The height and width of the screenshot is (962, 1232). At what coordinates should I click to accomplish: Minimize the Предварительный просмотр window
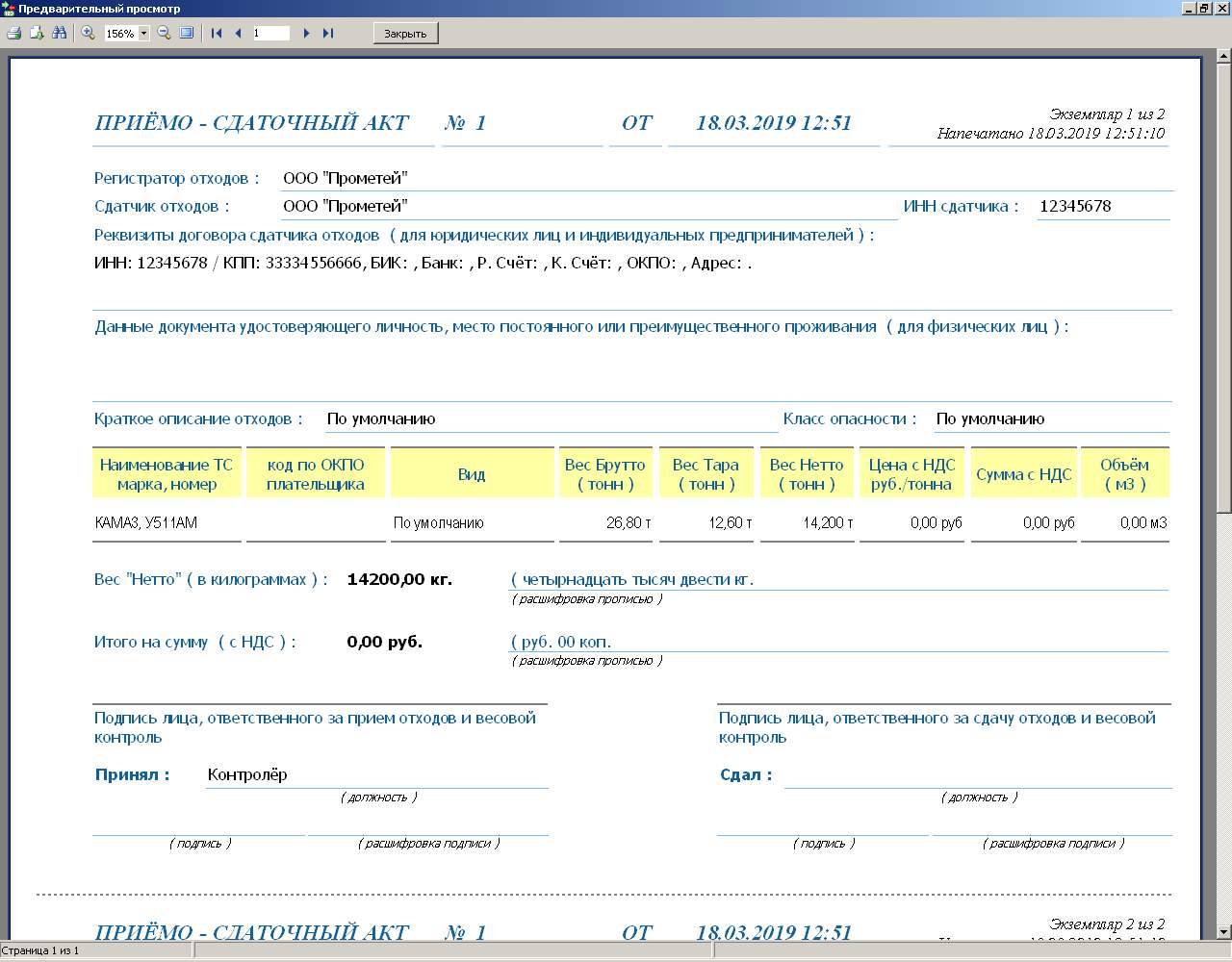(x=1189, y=8)
